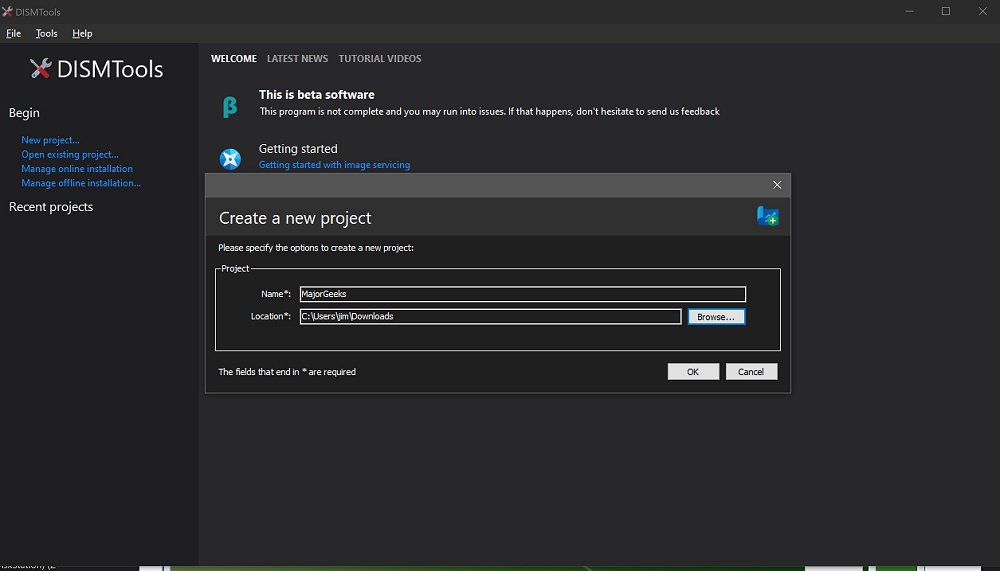Image resolution: width=1000 pixels, height=571 pixels.
Task: Switch to the Latest News tab
Action: click(297, 59)
